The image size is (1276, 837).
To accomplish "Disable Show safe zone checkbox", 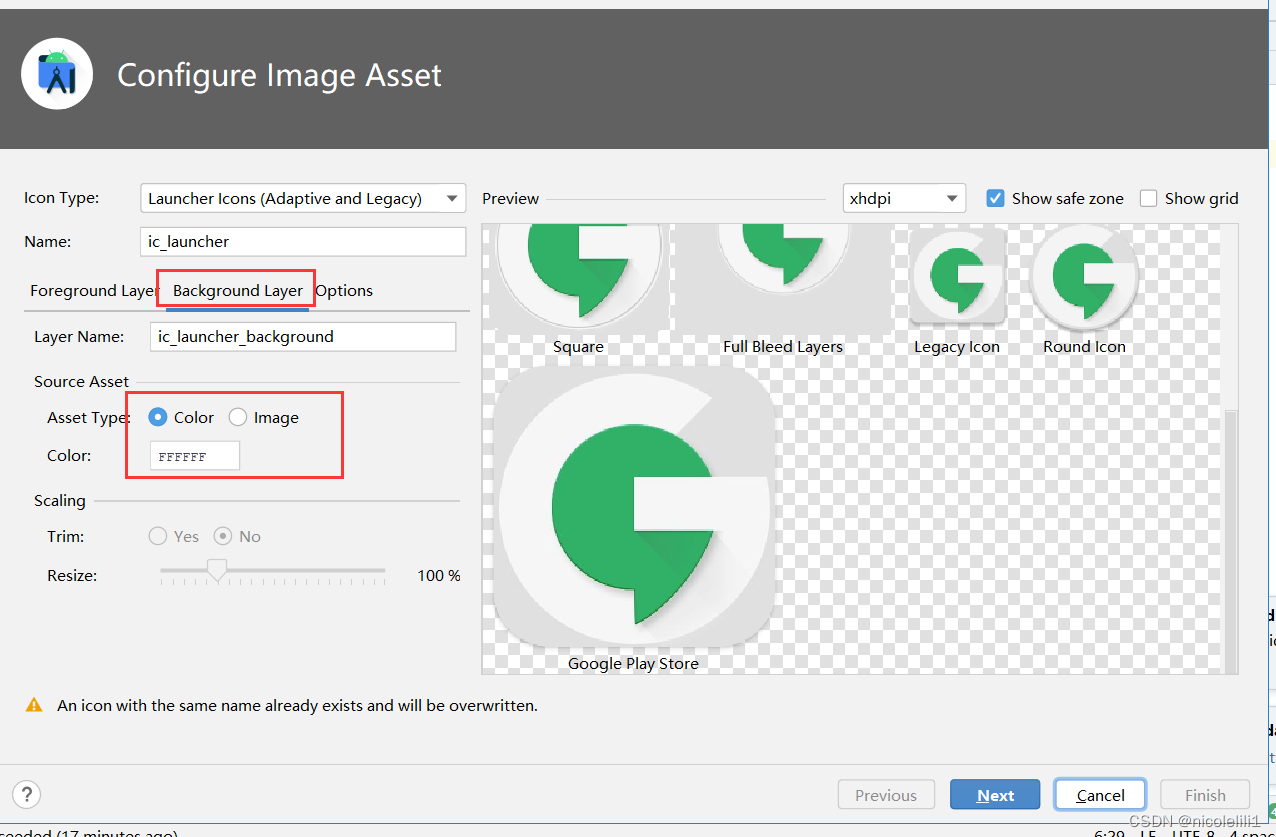I will click(x=995, y=198).
